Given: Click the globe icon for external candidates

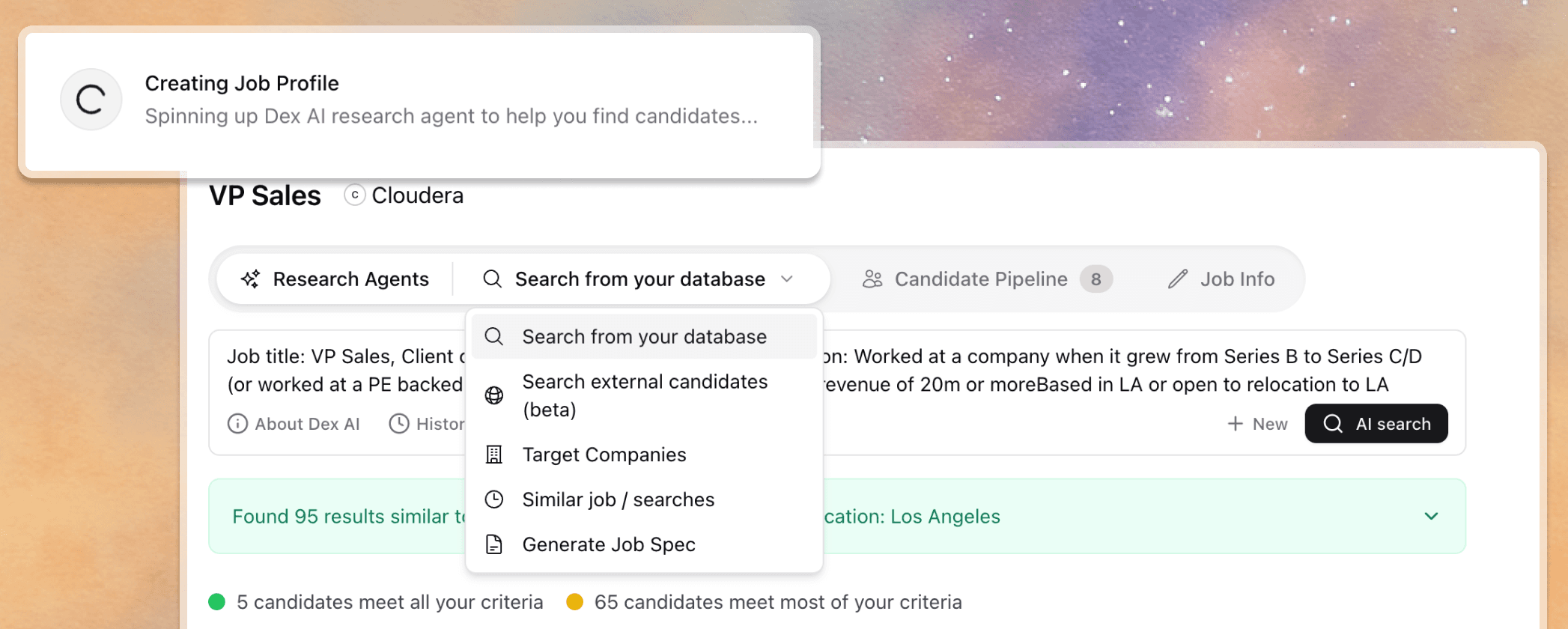Looking at the screenshot, I should tap(494, 395).
